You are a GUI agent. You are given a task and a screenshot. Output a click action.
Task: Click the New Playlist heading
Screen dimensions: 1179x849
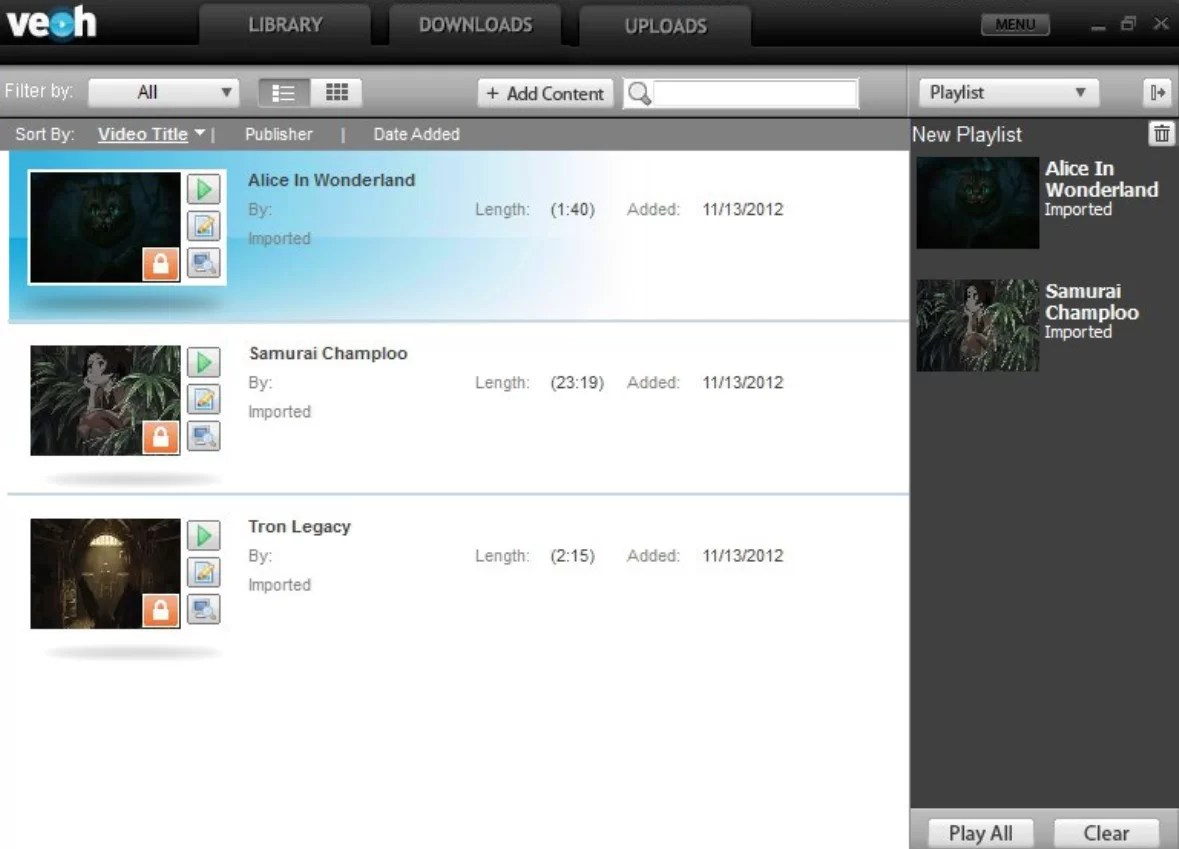(x=967, y=135)
